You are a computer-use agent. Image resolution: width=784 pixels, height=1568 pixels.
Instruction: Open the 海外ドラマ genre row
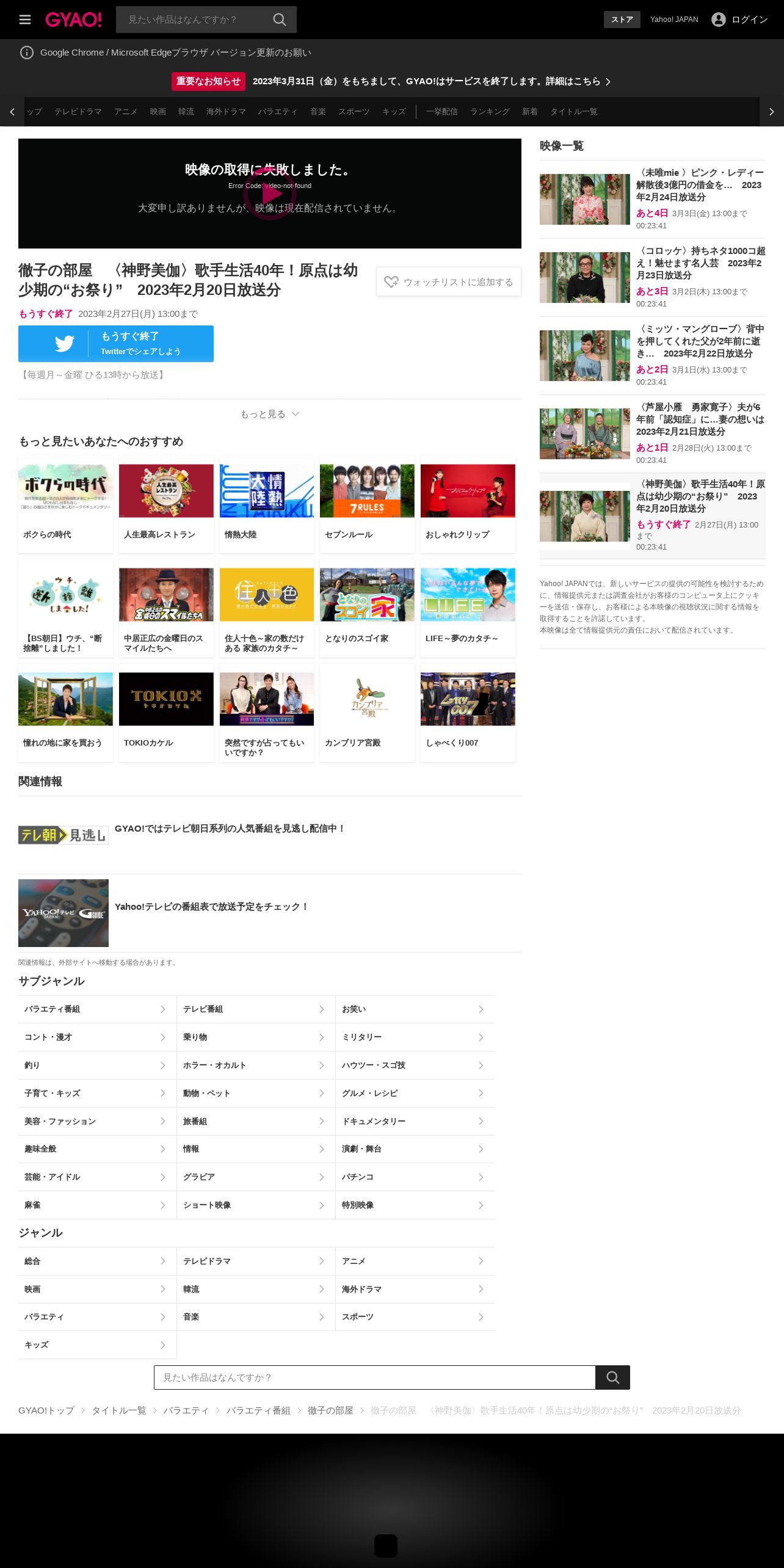(415, 1289)
